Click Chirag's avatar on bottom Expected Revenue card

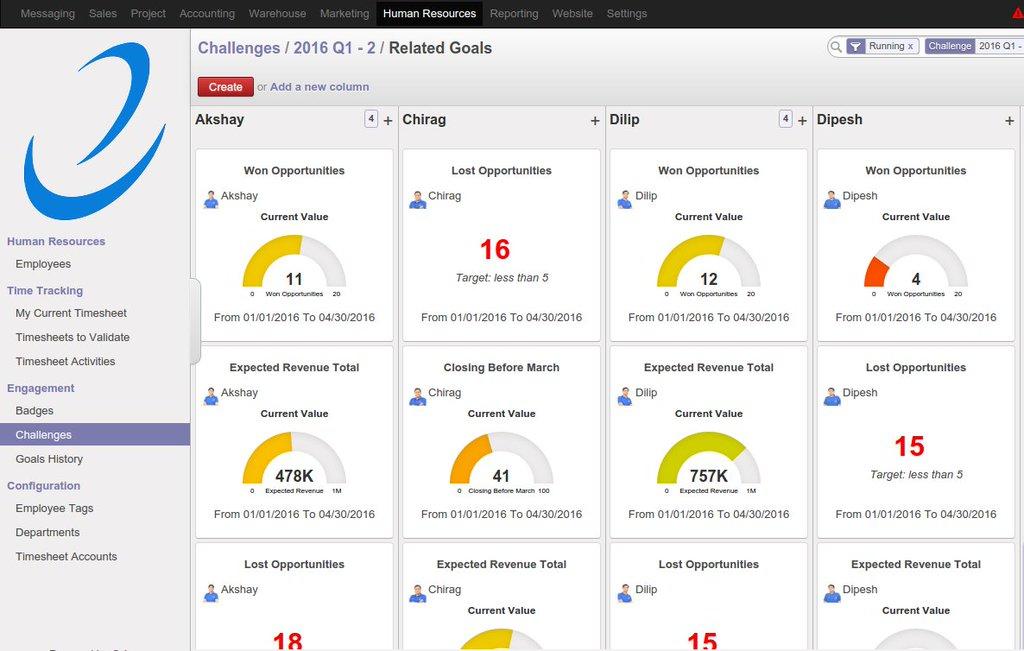tap(418, 593)
